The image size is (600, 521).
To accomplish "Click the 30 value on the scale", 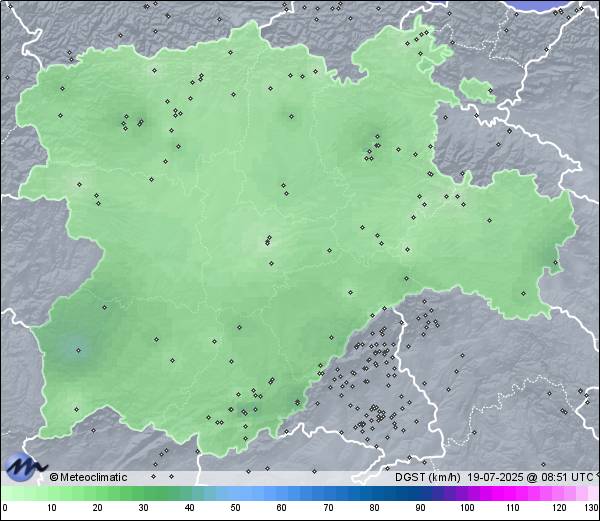I will (143, 508).
